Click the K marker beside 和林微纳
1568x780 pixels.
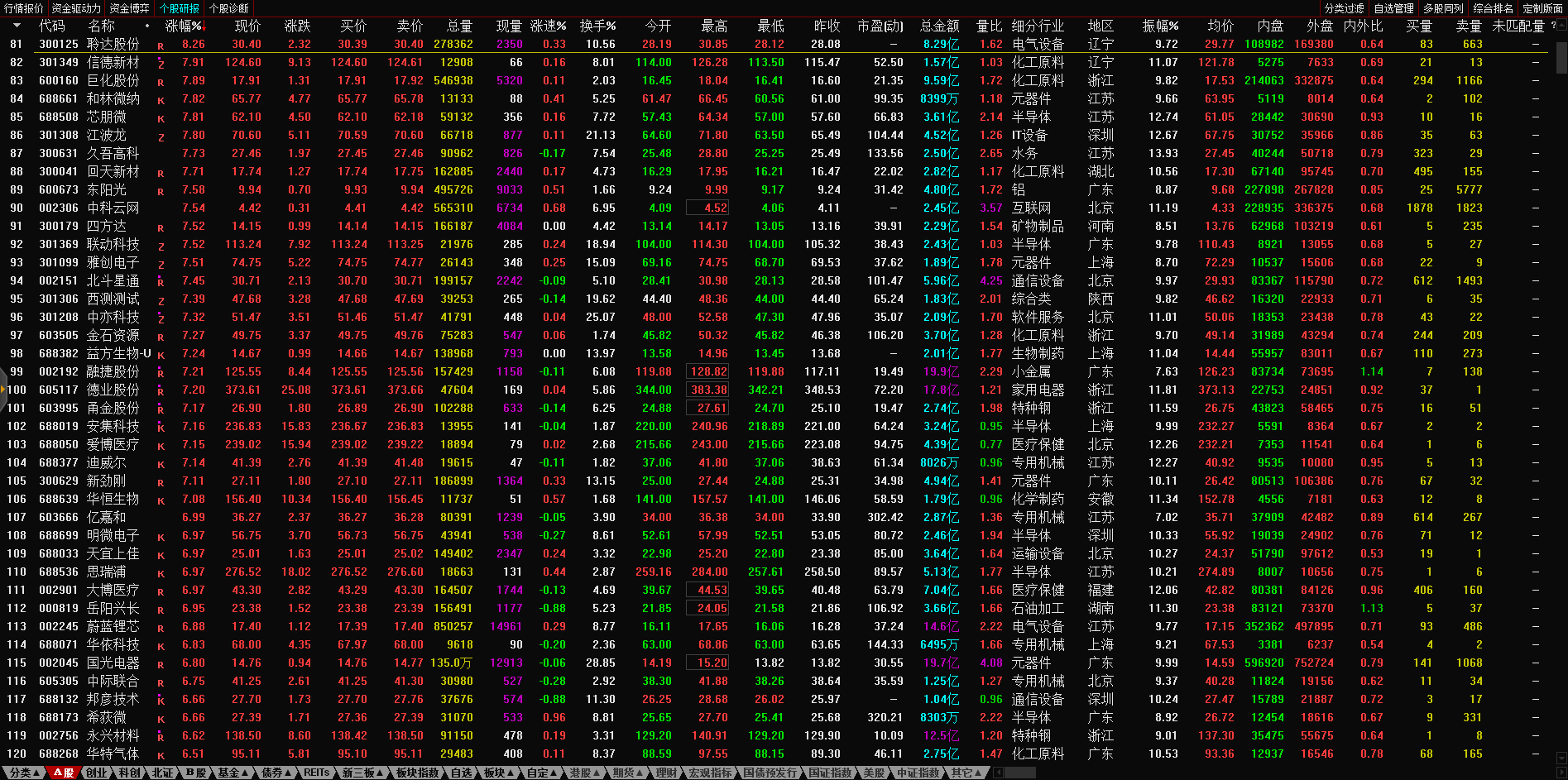point(161,100)
